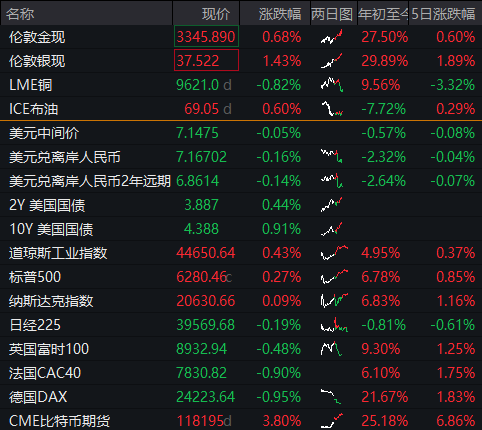
Task: Select the 美元兑离岸人民币2年远期 row name
Action: [x=90, y=181]
